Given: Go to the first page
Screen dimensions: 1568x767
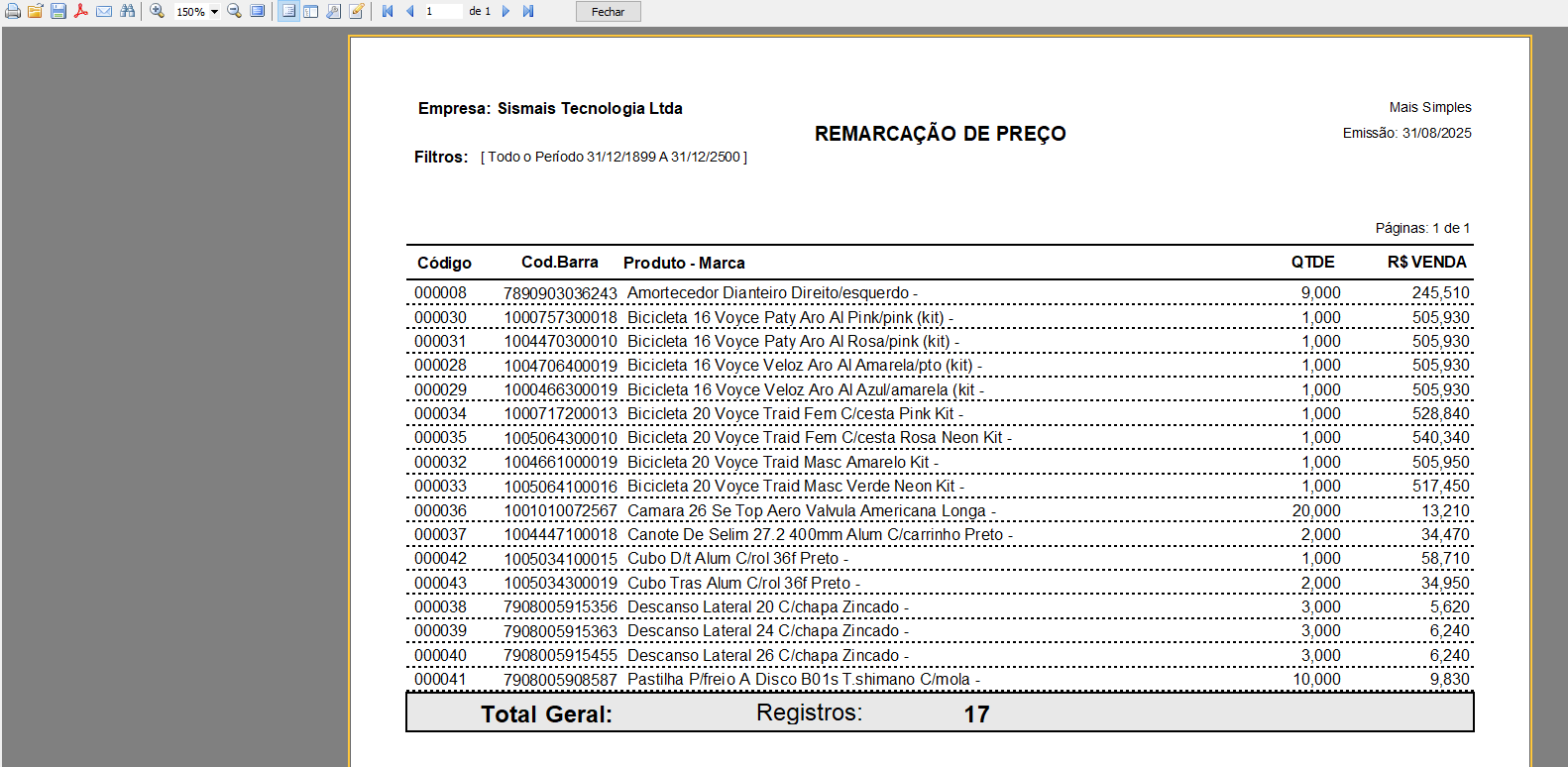Looking at the screenshot, I should pyautogui.click(x=388, y=12).
